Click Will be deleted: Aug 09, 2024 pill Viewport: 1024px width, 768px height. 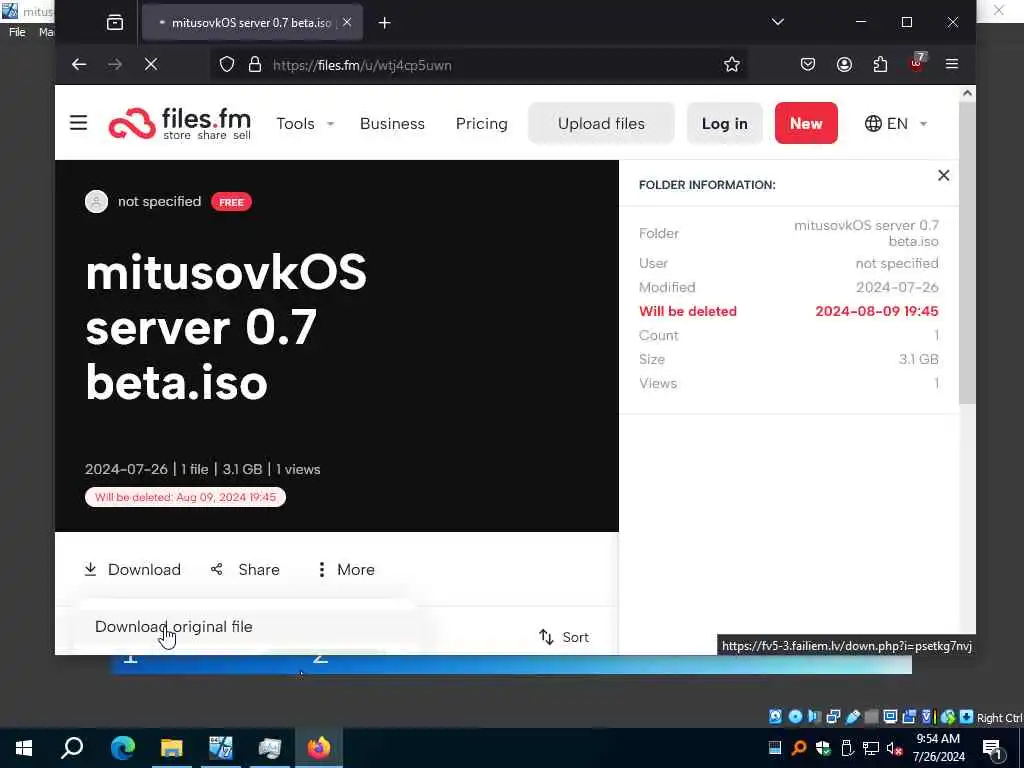click(x=185, y=497)
